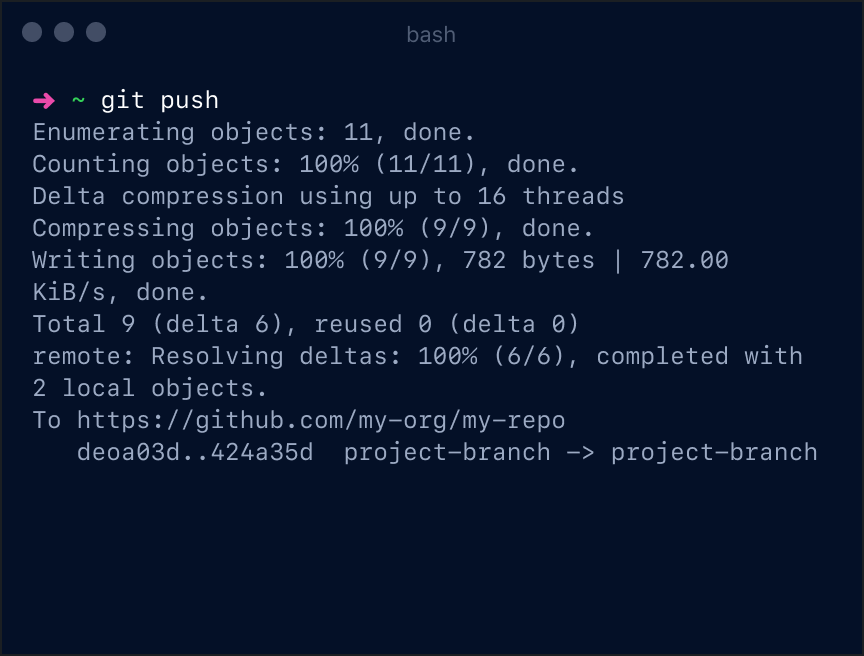Screen dimensions: 864x656
Task: Click the Writing objects 782 bytes line
Action: tap(380, 260)
